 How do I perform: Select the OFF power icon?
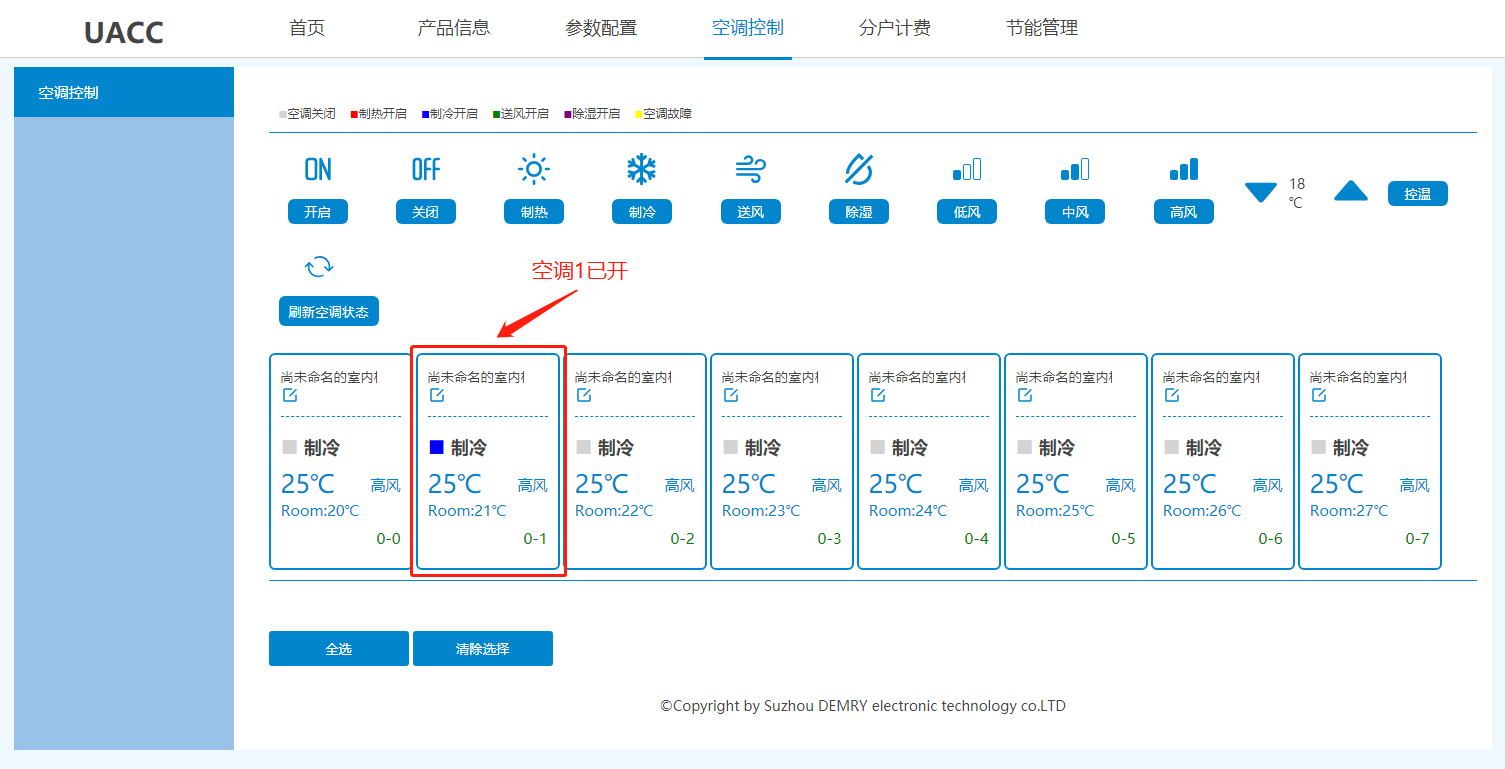426,168
